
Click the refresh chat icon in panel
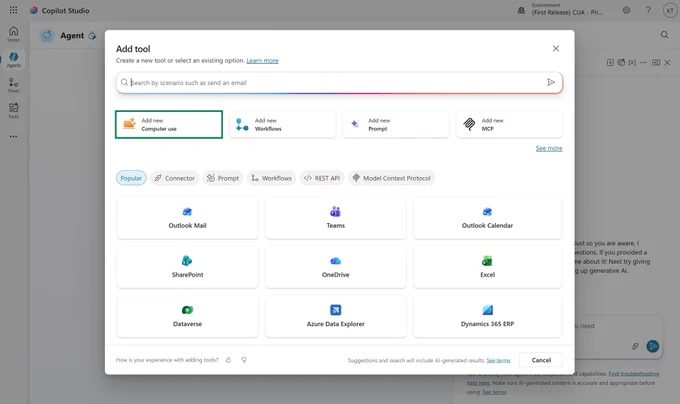tap(621, 62)
